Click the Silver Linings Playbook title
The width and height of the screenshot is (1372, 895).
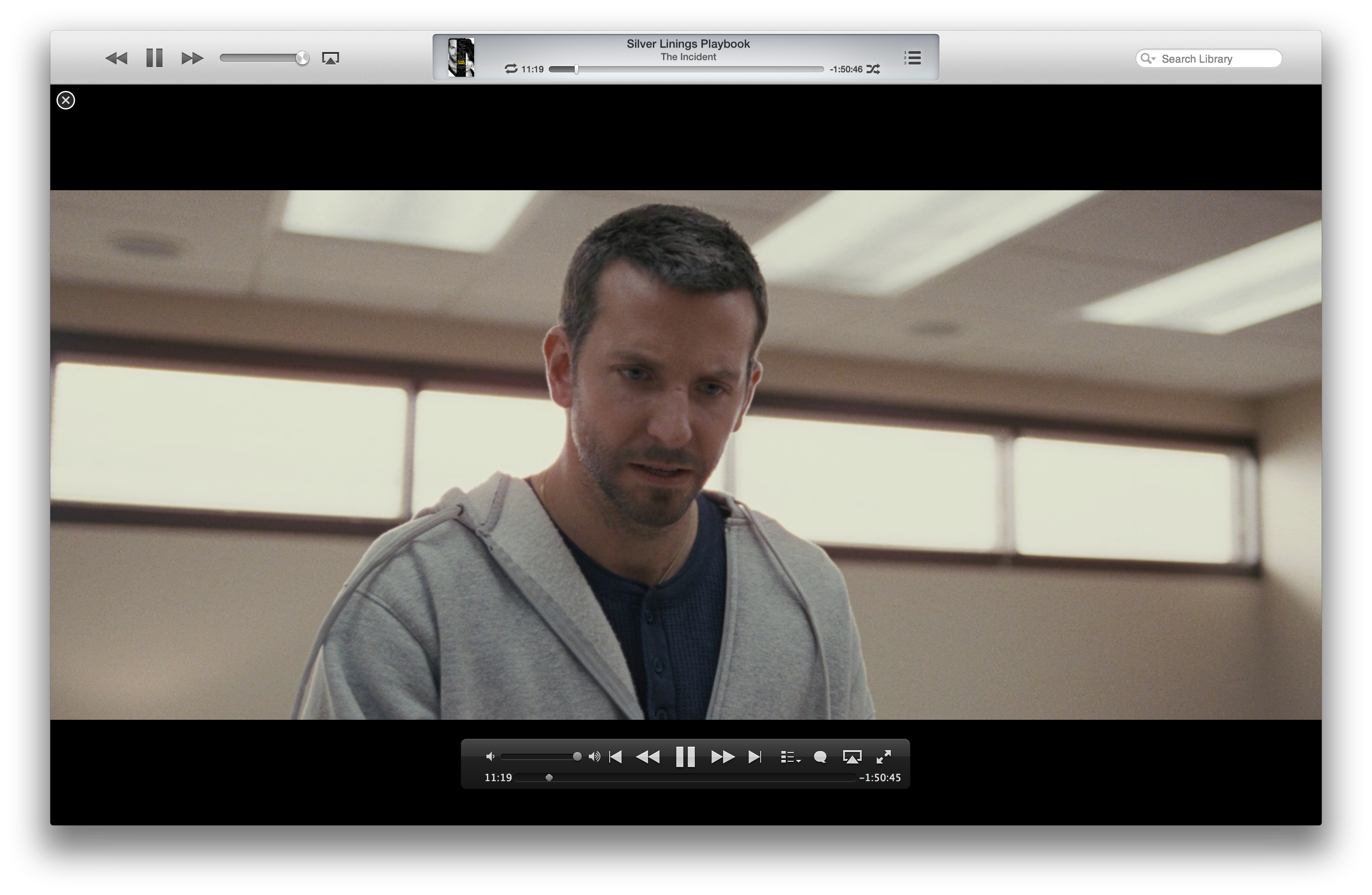pos(688,44)
